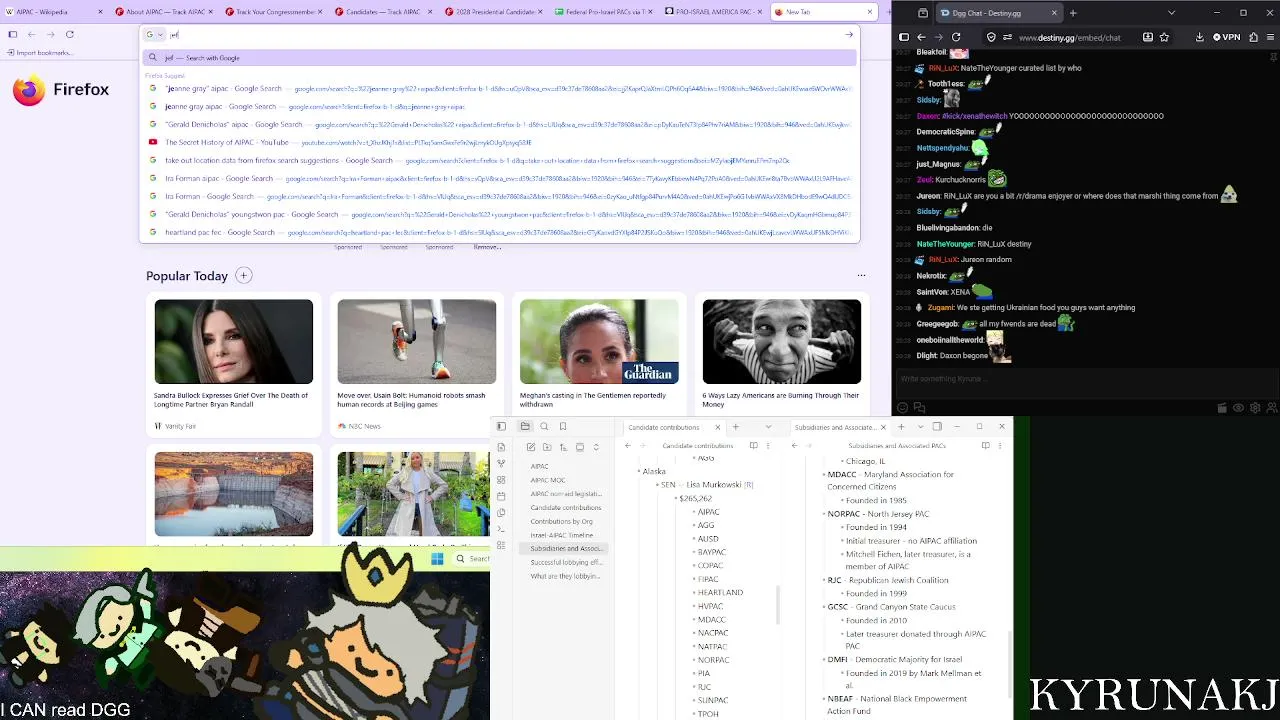
Task: Open Obsidian search magnifier icon
Action: [544, 427]
